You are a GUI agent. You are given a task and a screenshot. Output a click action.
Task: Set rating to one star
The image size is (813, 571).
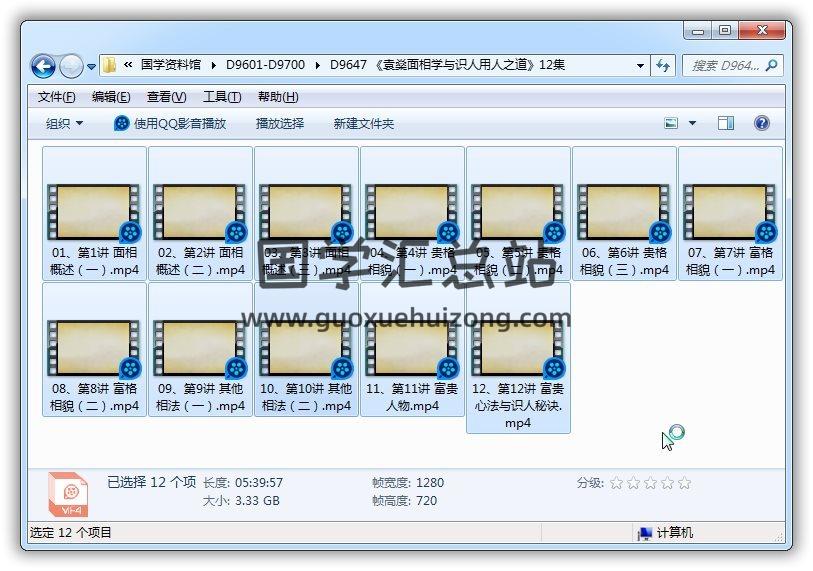[616, 483]
